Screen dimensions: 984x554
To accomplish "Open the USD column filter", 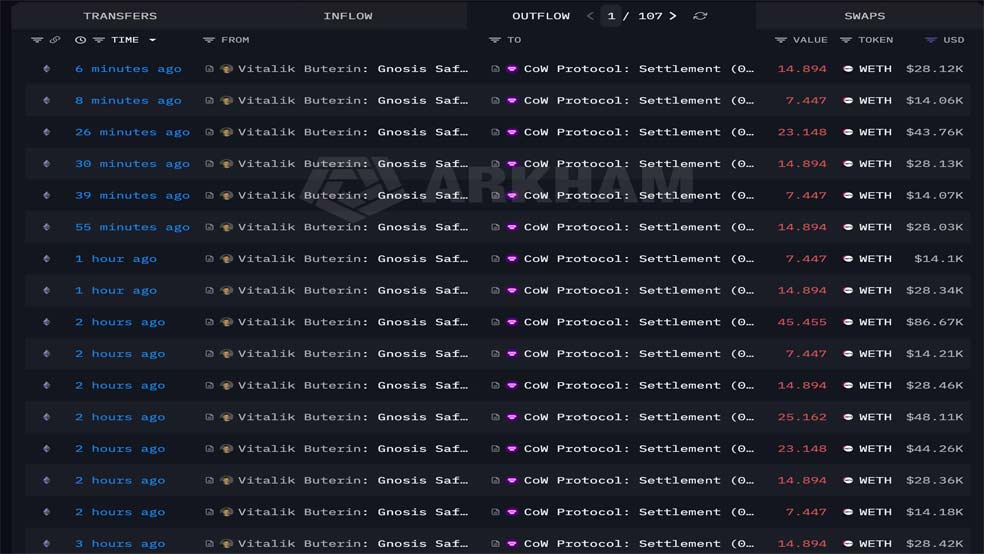I will 931,40.
